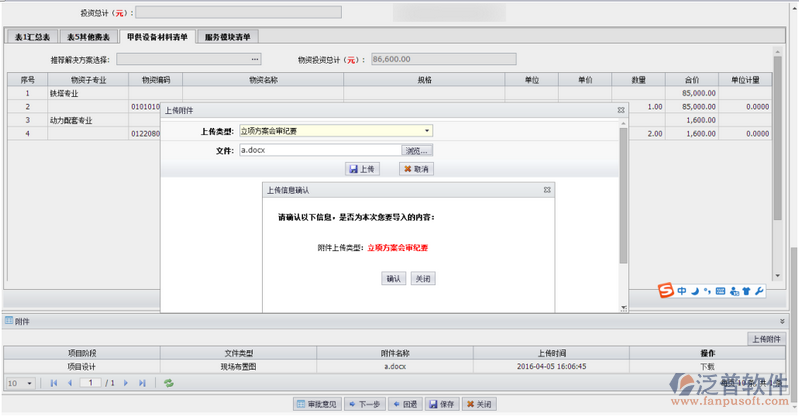The height and width of the screenshot is (417, 799).
Task: Go to the first page of attachments
Action: (54, 383)
